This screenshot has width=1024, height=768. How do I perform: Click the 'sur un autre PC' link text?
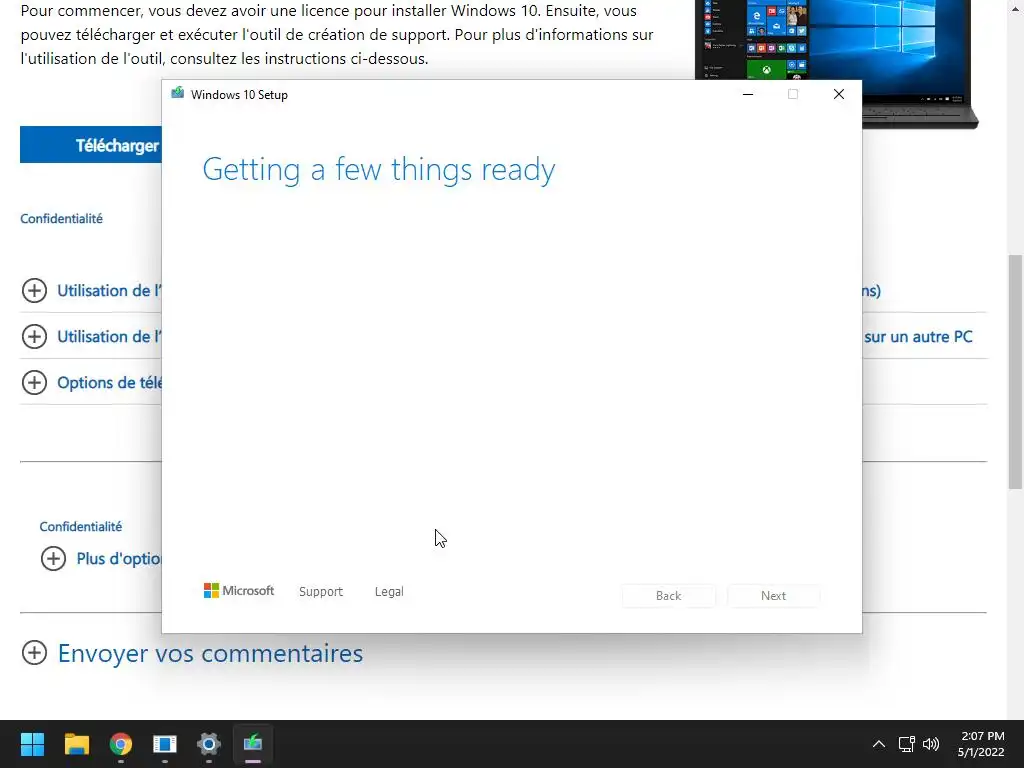tap(918, 337)
